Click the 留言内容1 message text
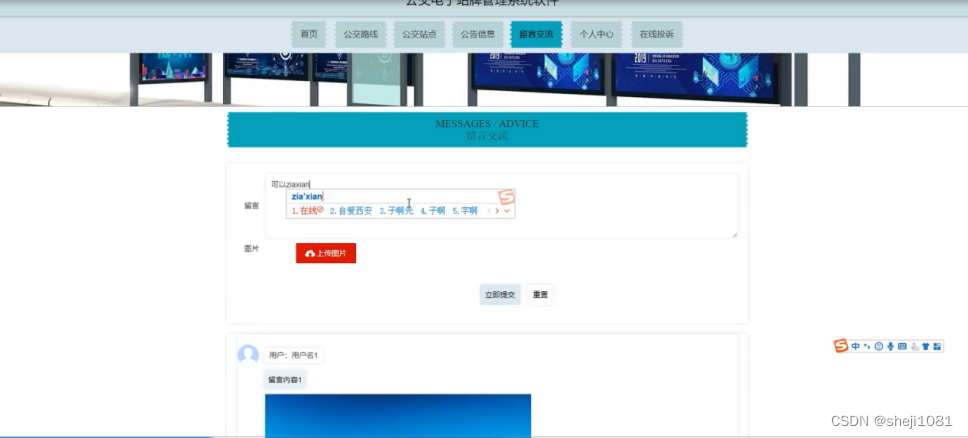The image size is (968, 438). (285, 379)
